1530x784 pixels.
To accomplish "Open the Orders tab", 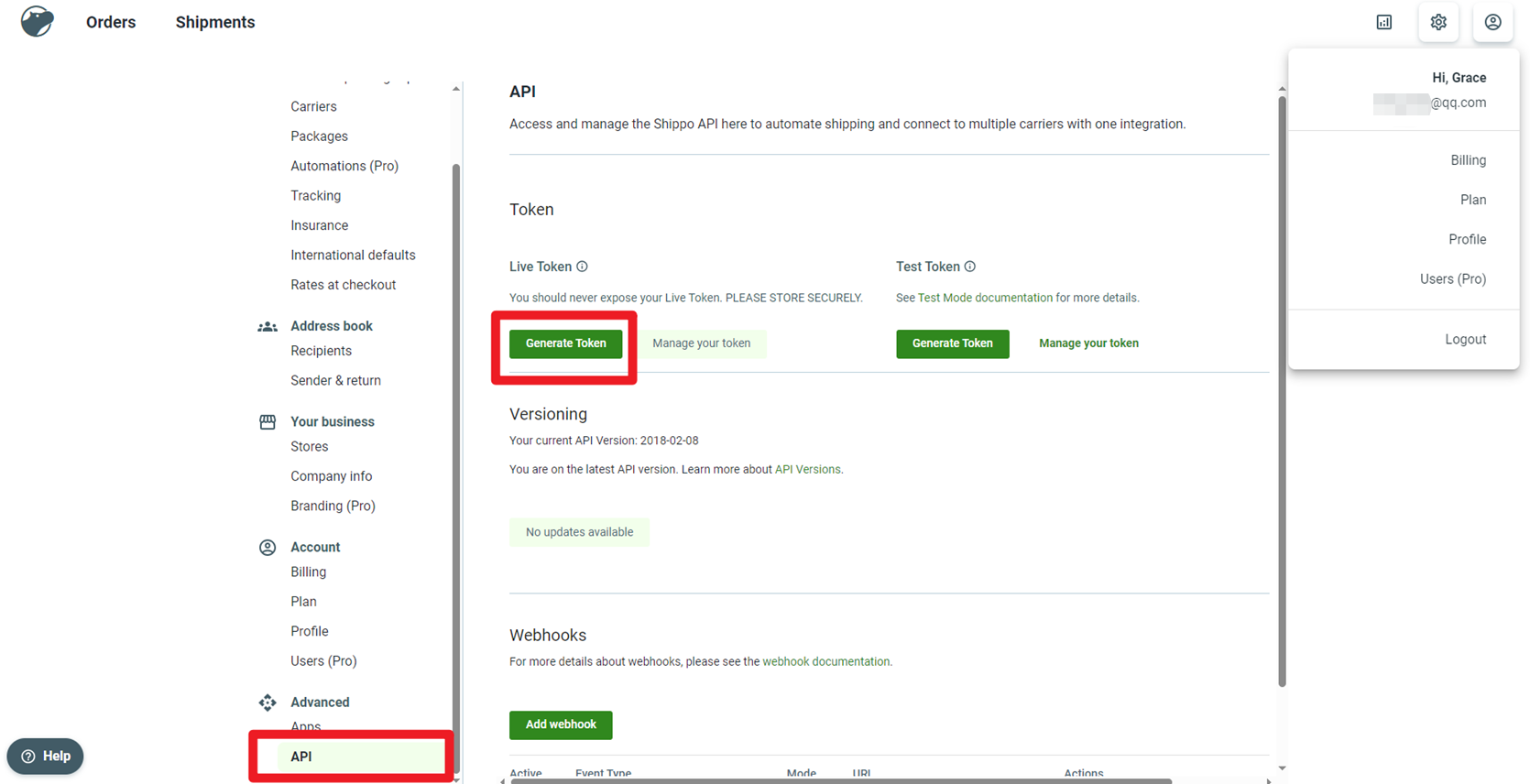I will click(111, 22).
